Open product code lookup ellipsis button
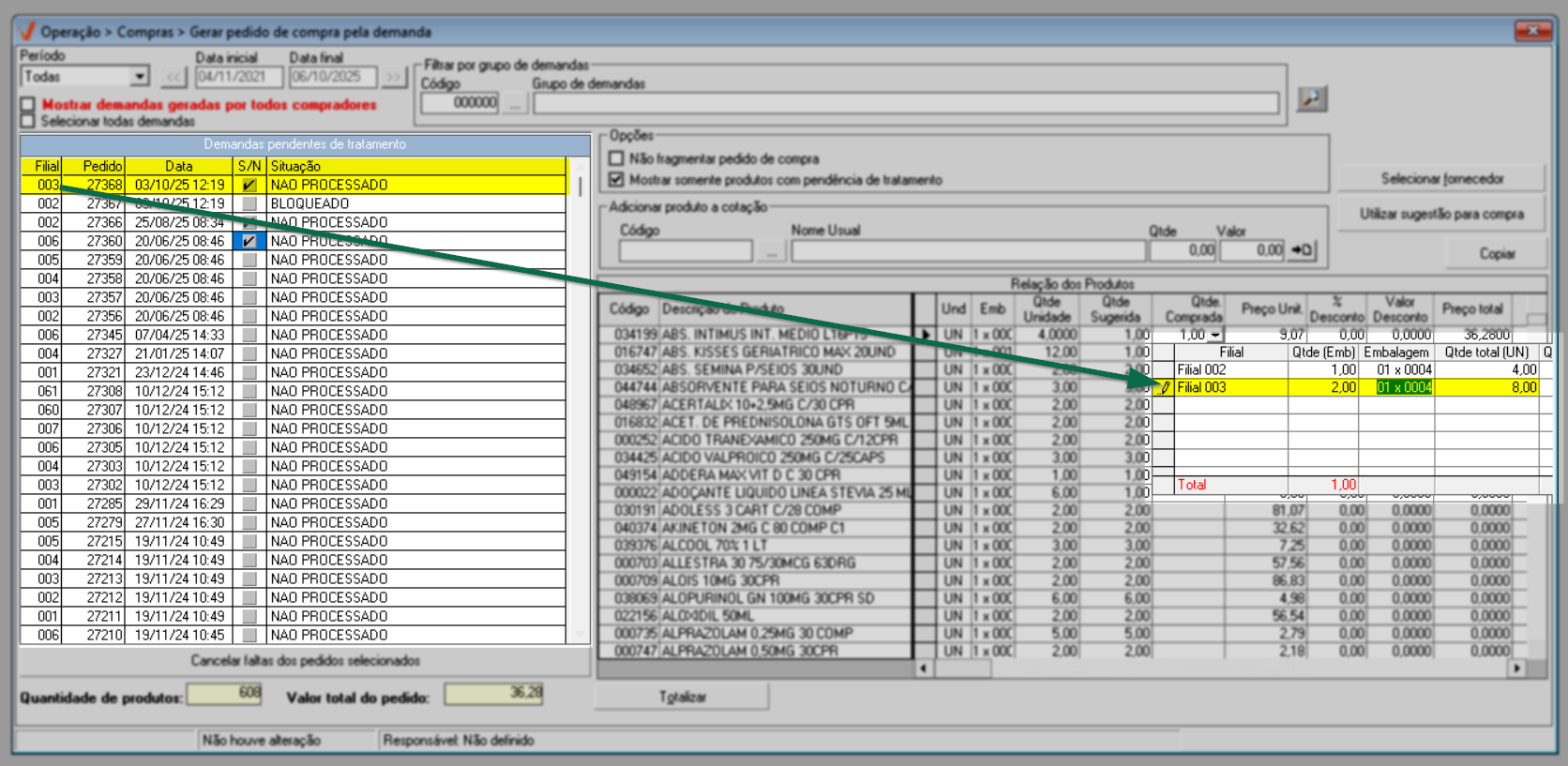This screenshot has height=766, width=1568. [x=770, y=251]
